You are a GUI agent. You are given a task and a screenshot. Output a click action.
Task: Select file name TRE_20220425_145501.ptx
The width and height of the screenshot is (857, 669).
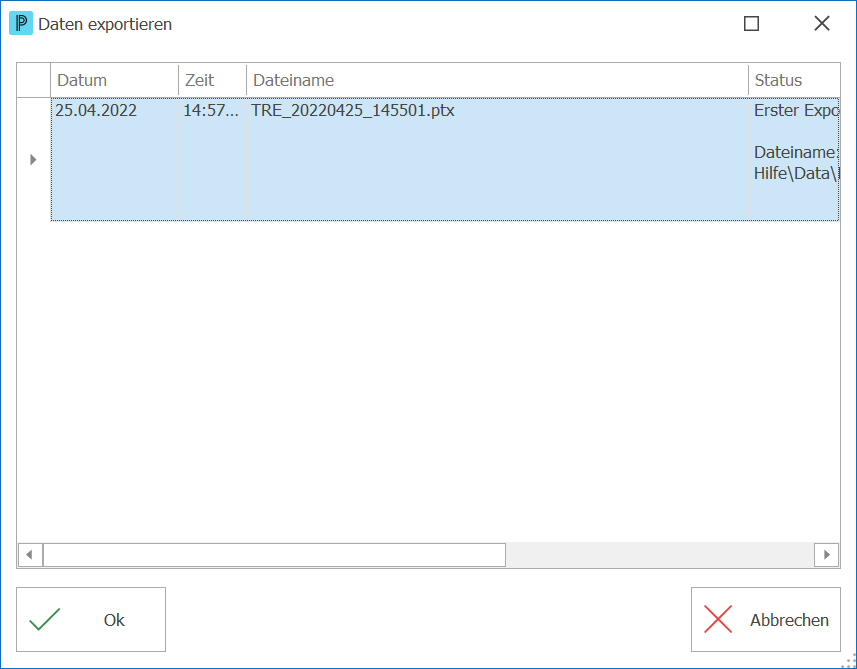click(497, 159)
